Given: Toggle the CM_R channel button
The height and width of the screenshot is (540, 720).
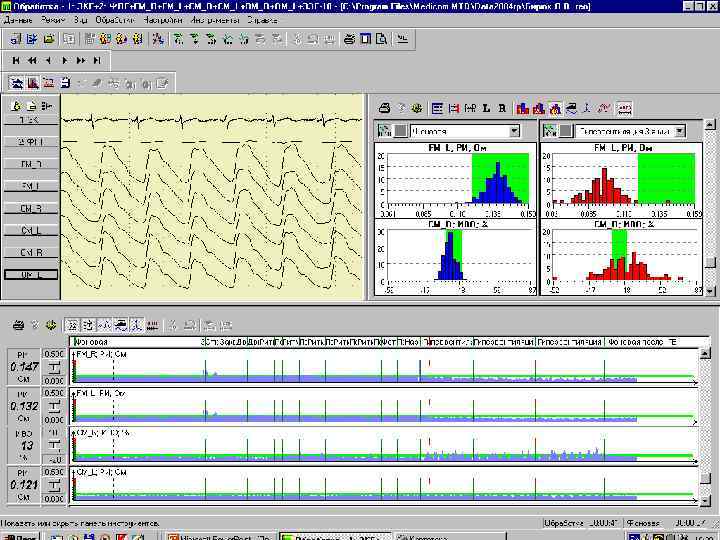Looking at the screenshot, I should 31,208.
